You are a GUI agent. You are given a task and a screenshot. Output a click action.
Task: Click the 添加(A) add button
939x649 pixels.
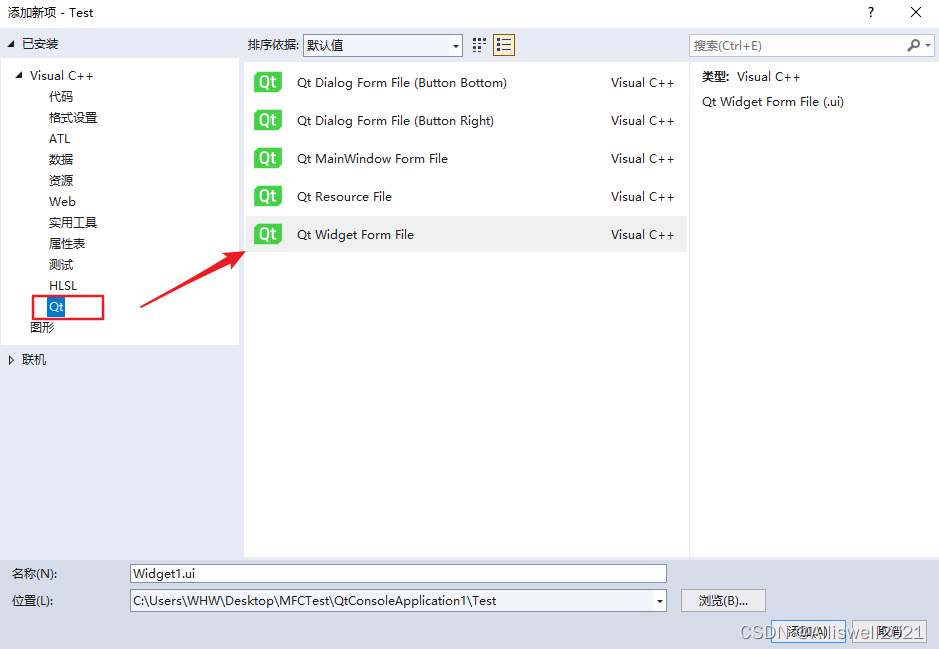point(808,632)
